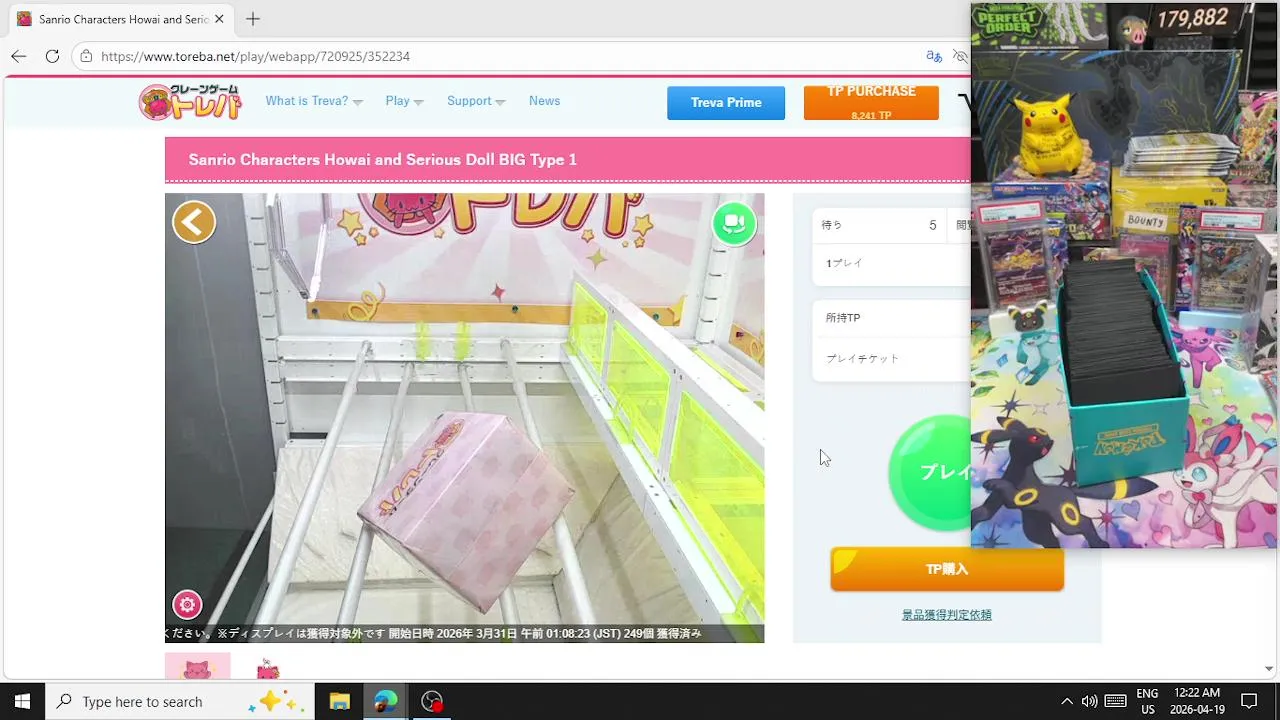This screenshot has width=1280, height=720.
Task: Open the notification center icon
Action: (1249, 701)
